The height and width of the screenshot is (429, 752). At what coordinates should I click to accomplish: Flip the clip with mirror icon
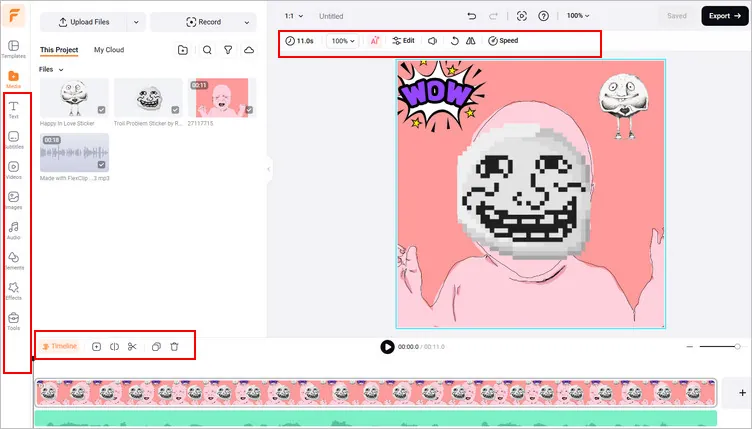coord(470,41)
